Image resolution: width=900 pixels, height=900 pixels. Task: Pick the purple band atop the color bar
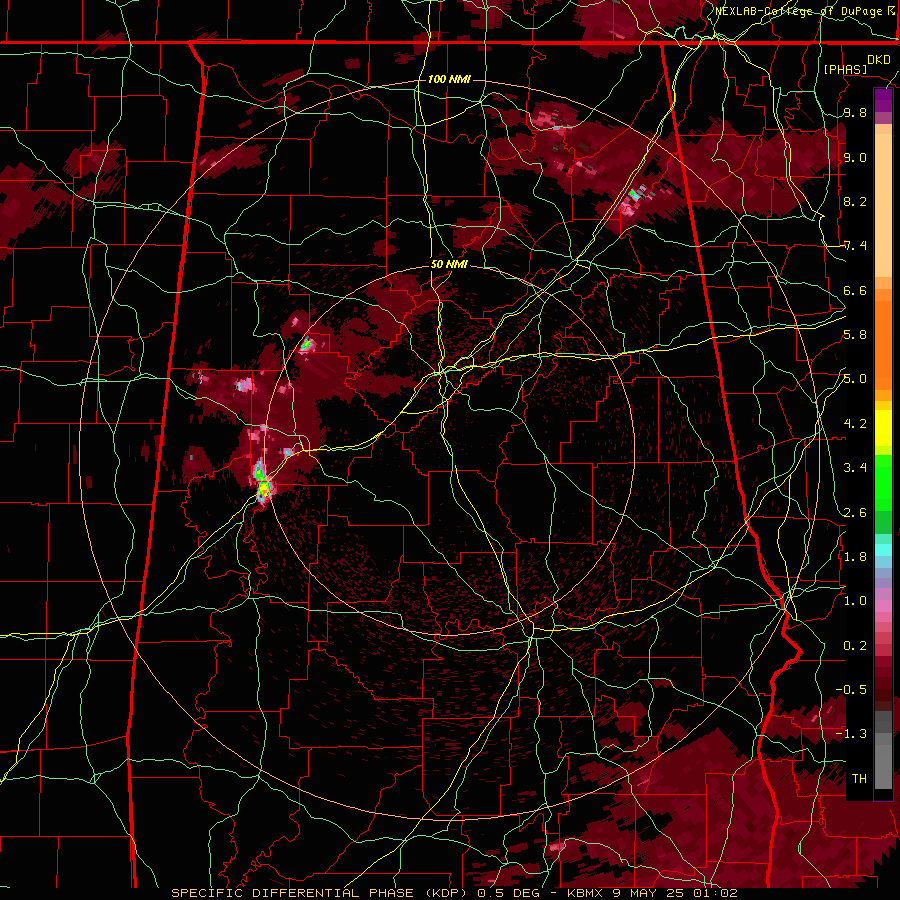(x=883, y=100)
